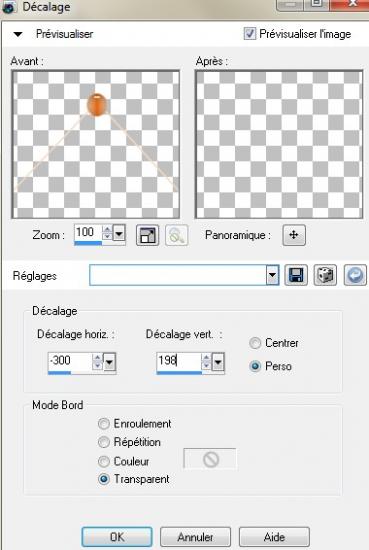Collapse the Prévisualiser triangle arrow

coord(18,34)
